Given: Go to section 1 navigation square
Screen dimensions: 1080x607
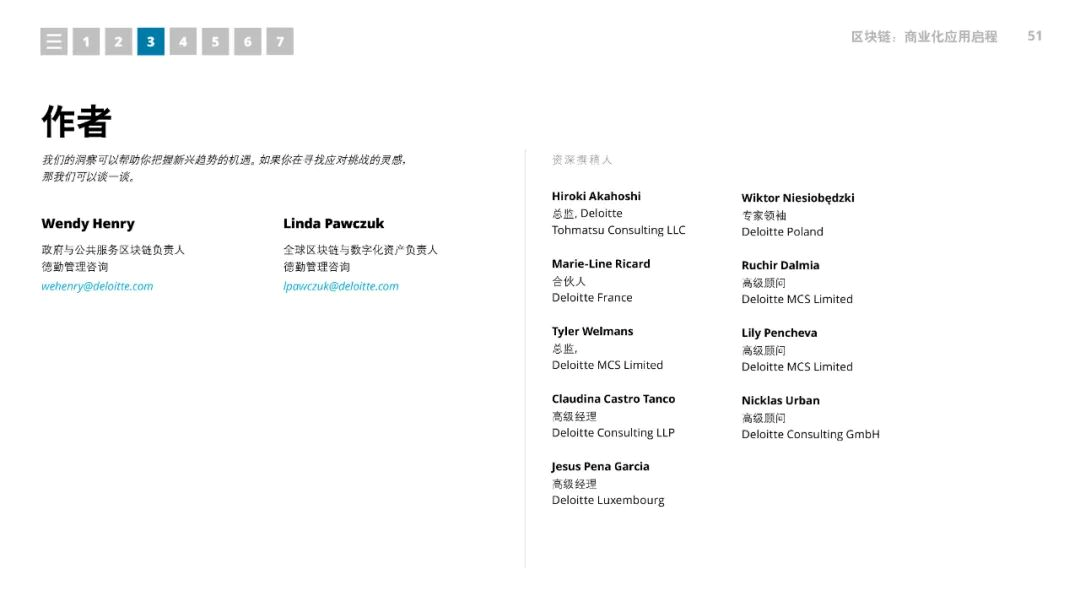Looking at the screenshot, I should 86,41.
